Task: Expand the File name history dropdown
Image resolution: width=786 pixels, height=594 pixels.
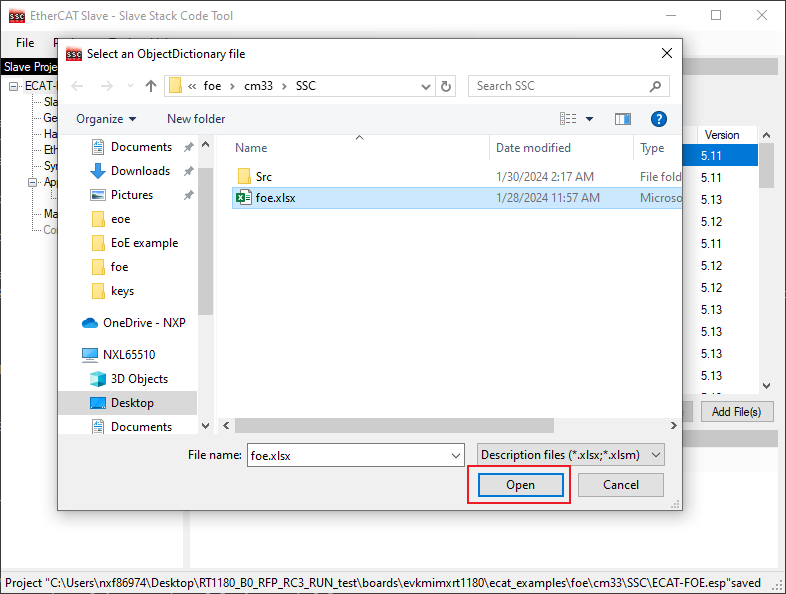Action: pos(456,454)
